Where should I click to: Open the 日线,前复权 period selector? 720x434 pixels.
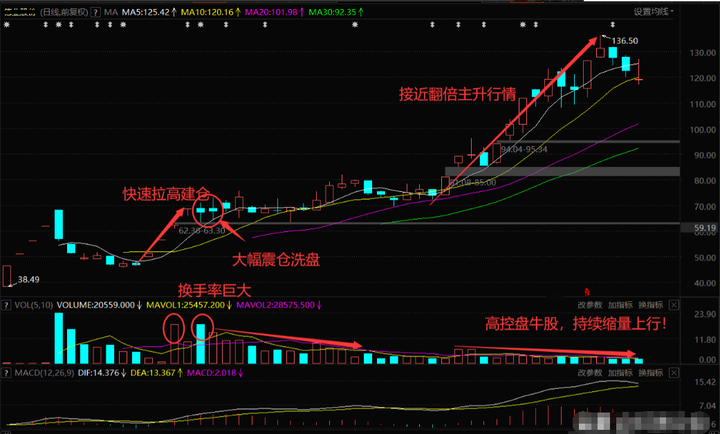tap(67, 12)
